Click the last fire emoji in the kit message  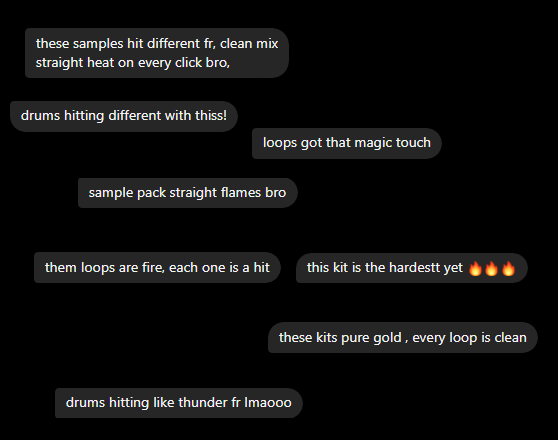point(508,268)
